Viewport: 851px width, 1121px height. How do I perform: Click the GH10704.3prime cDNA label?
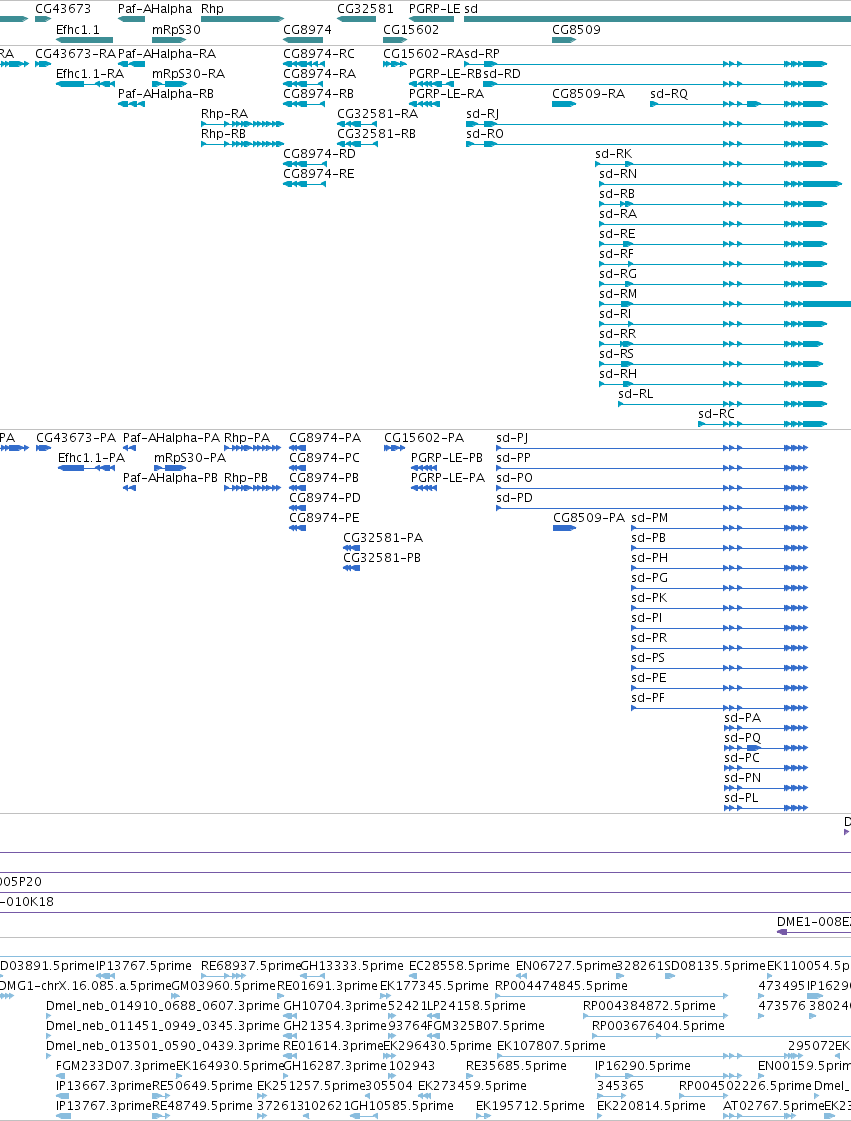tap(335, 1006)
